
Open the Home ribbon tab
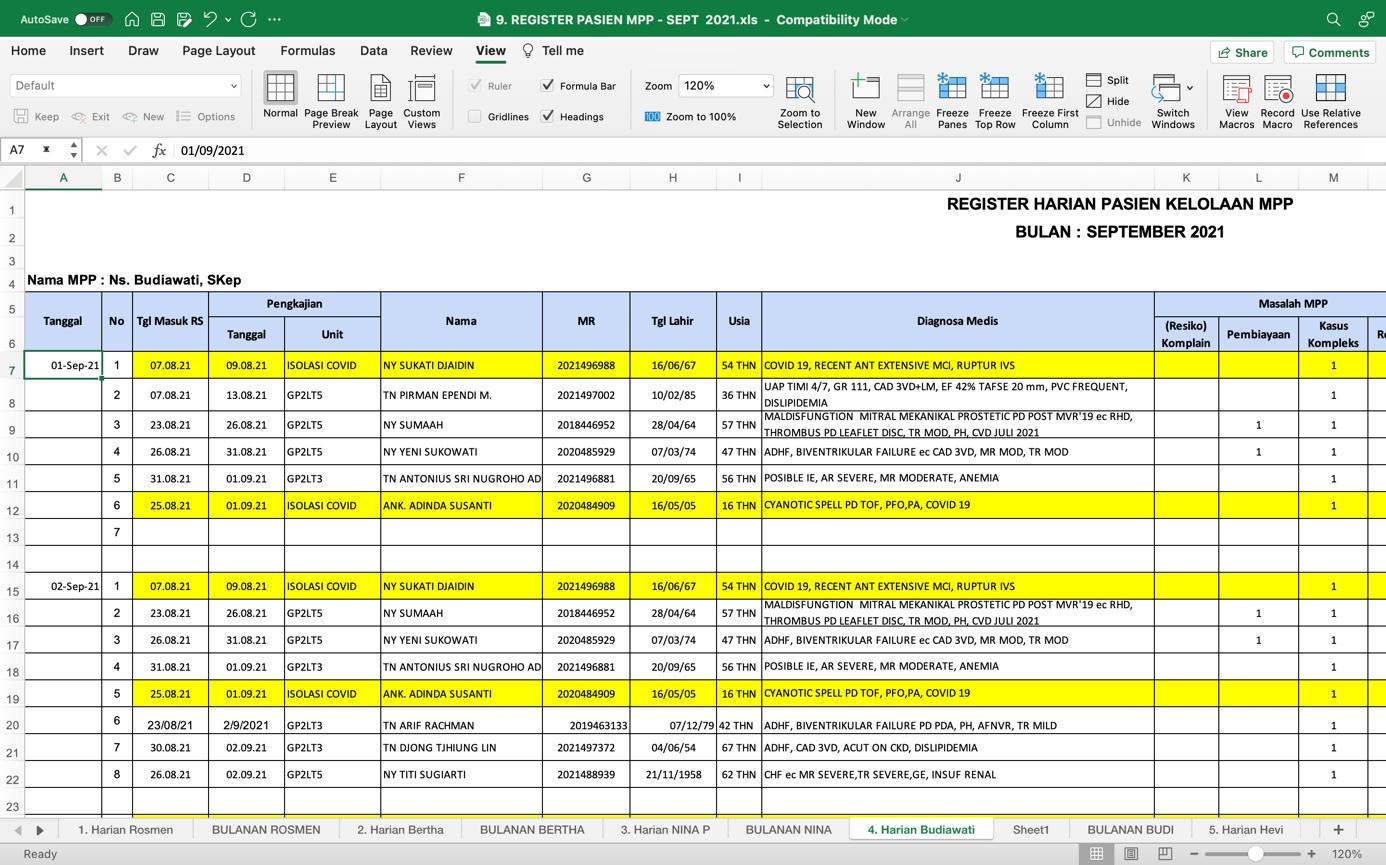click(28, 51)
